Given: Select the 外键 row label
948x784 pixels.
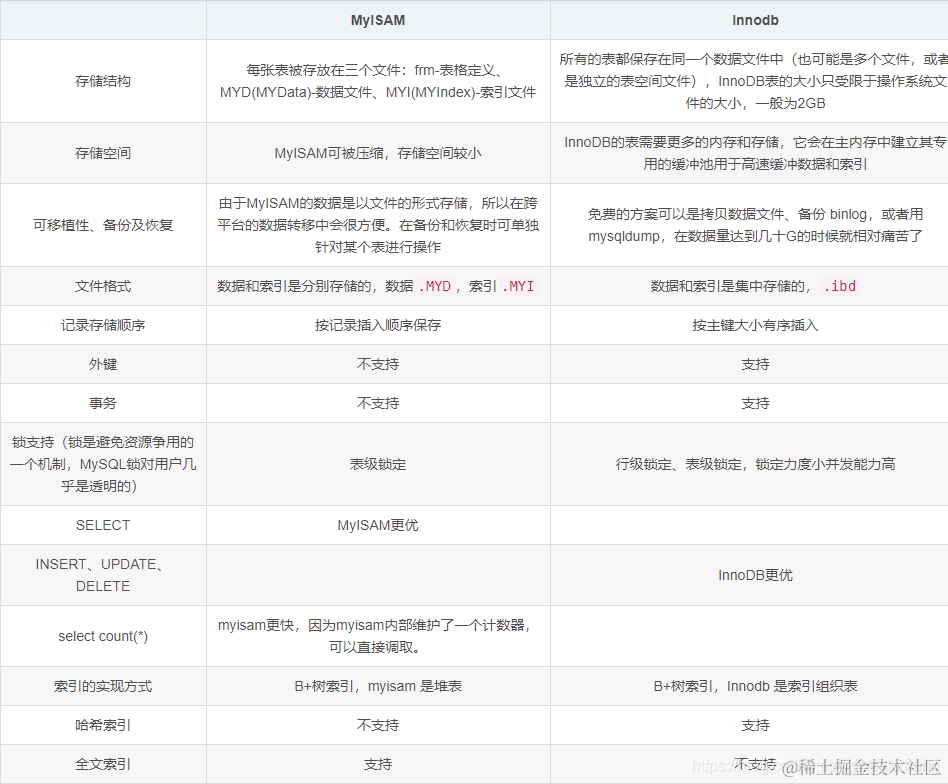Looking at the screenshot, I should (x=103, y=364).
